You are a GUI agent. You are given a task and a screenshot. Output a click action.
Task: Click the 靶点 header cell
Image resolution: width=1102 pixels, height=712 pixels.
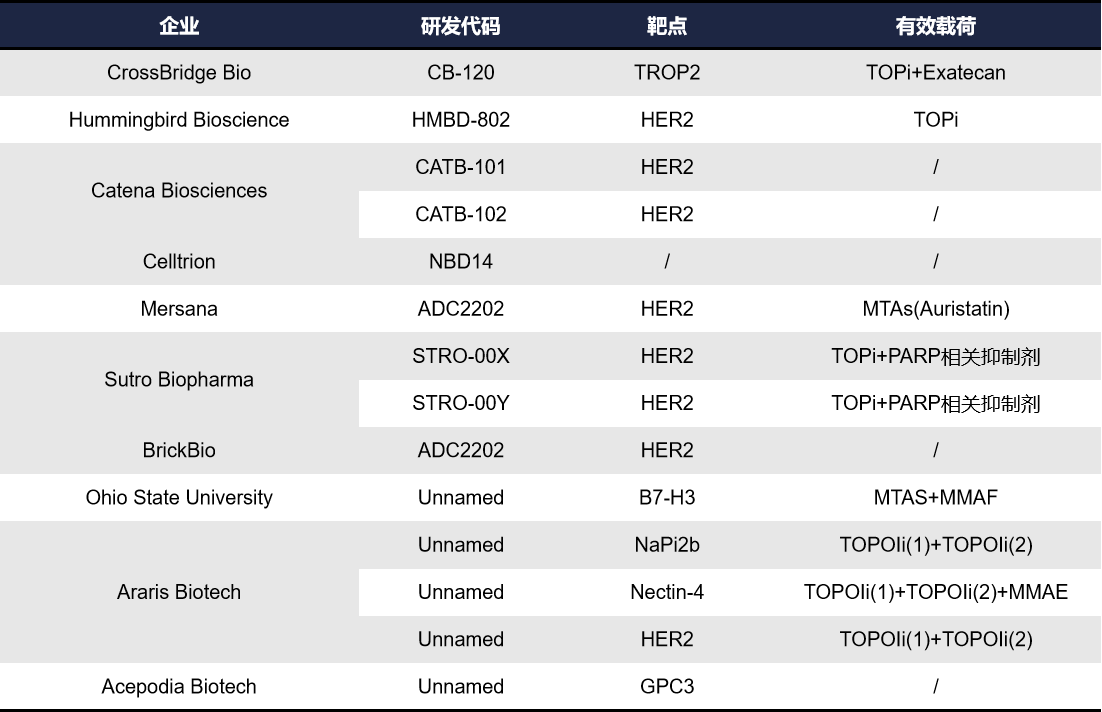666,26
